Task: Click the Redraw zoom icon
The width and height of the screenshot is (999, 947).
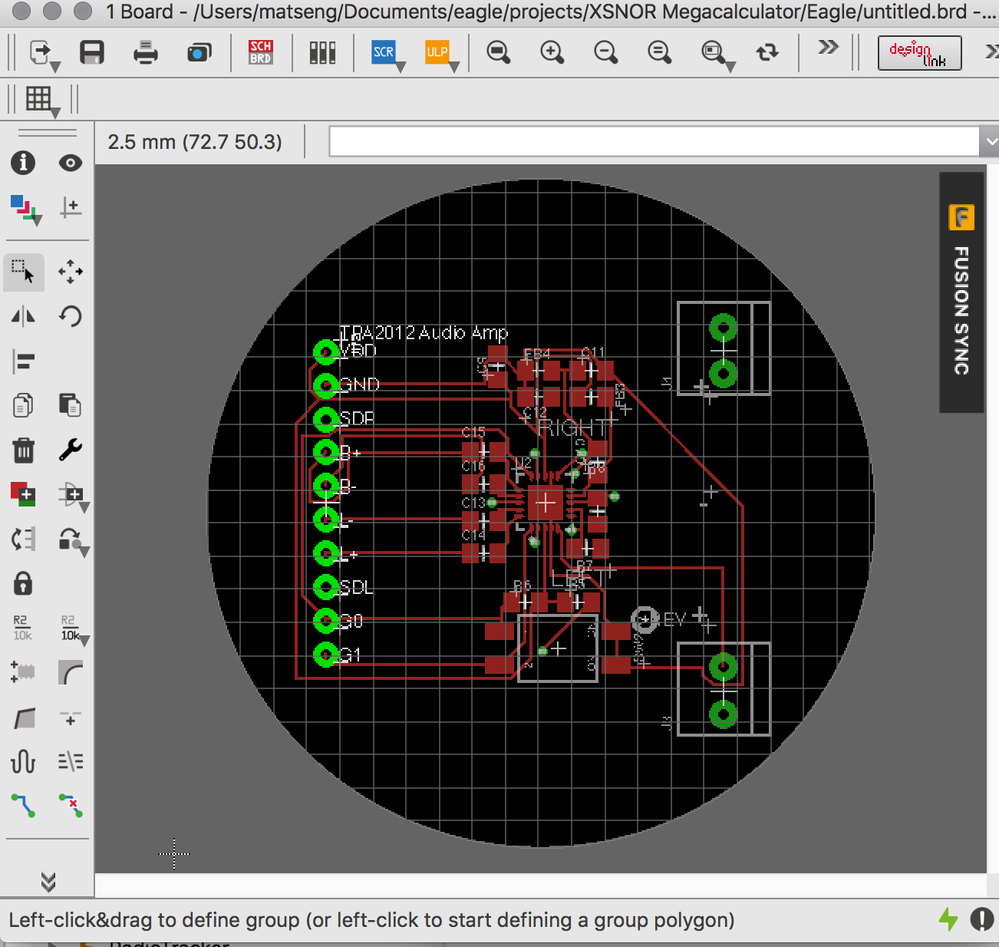Action: [659, 52]
